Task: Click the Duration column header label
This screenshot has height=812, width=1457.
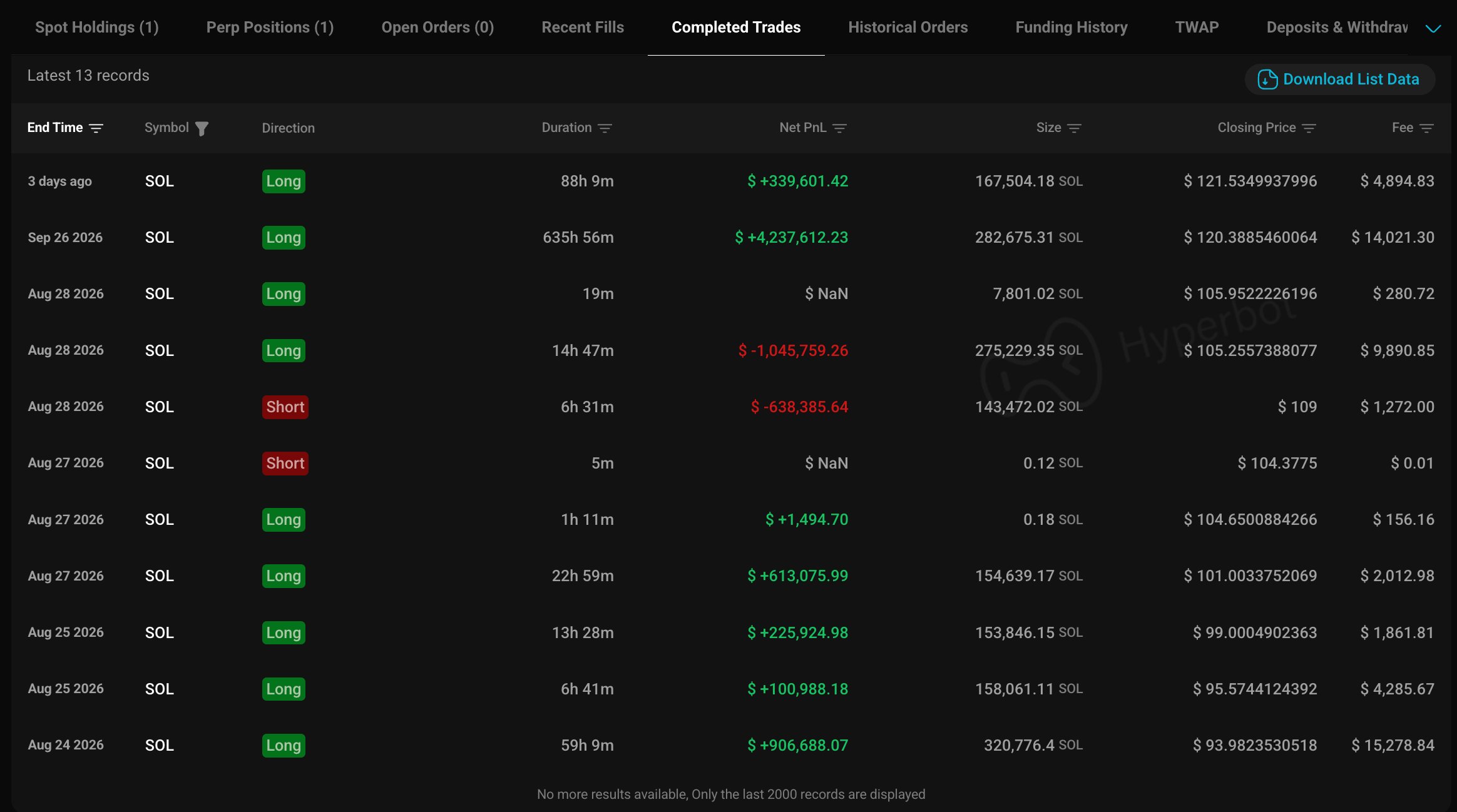Action: tap(566, 128)
